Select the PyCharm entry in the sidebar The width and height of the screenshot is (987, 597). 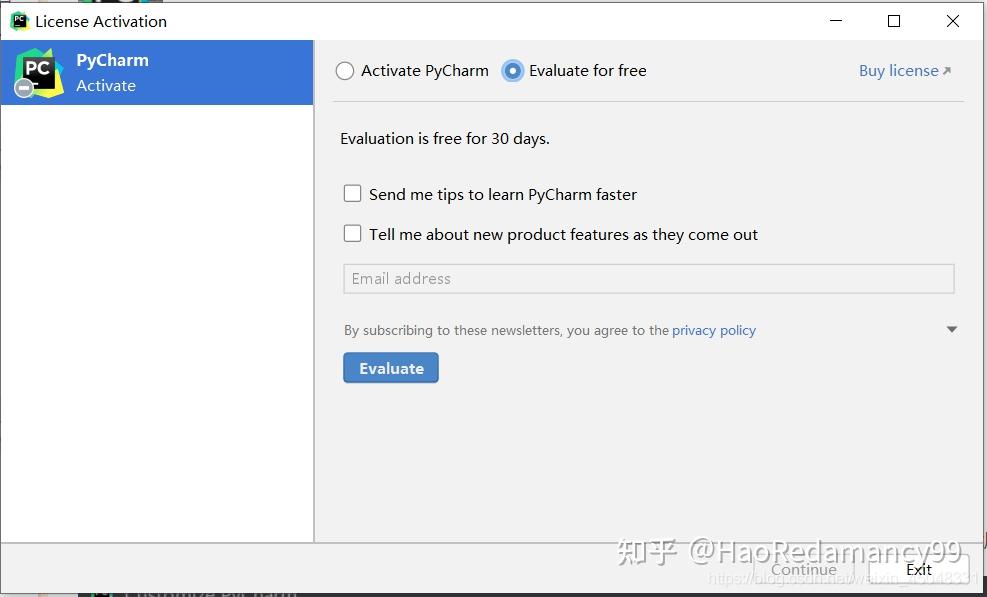(157, 72)
